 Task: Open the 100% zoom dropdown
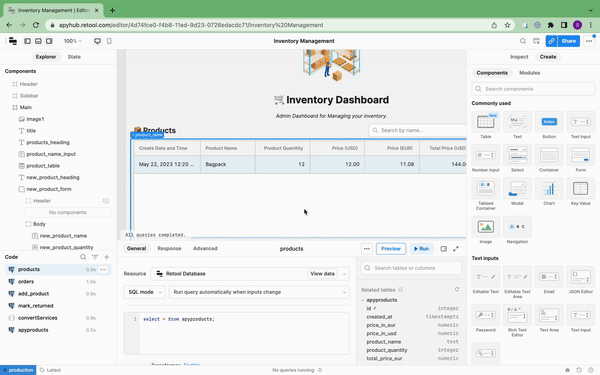[73, 41]
